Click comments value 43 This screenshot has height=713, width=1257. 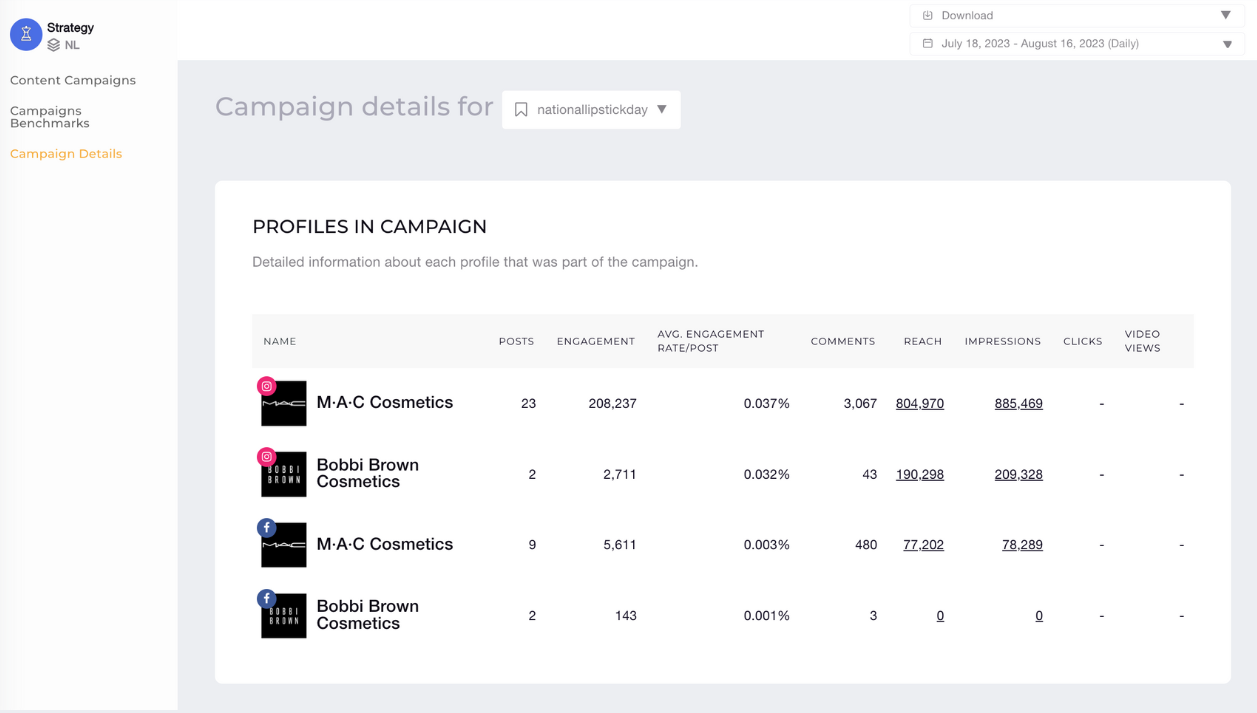click(x=870, y=475)
